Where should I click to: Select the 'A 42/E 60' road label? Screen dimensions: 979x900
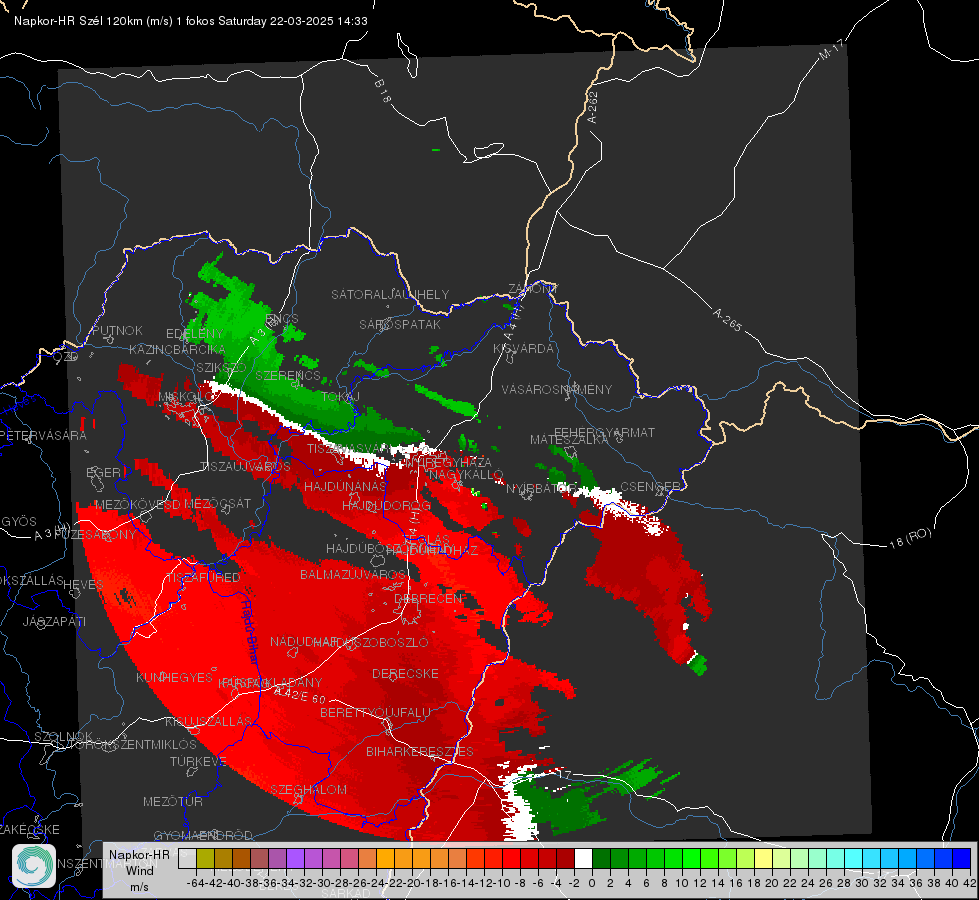(302, 696)
